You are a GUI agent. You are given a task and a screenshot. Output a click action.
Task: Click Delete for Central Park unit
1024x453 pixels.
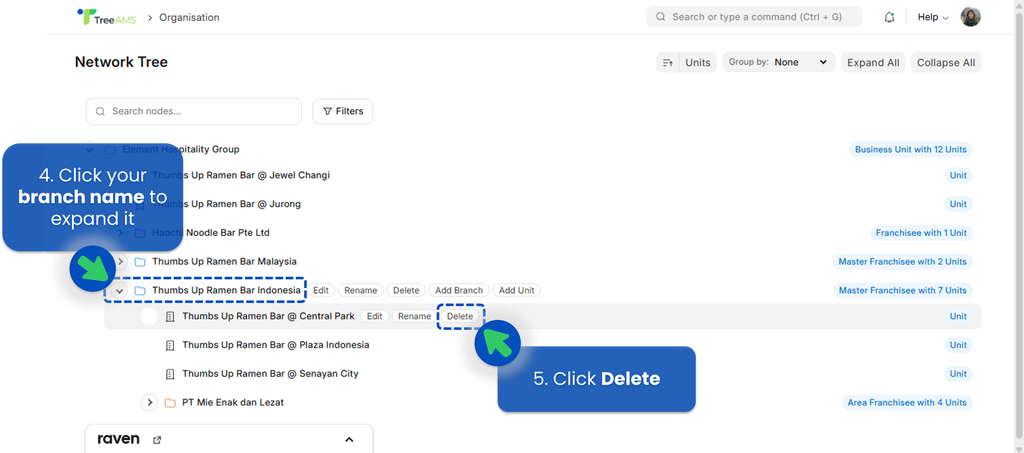pyautogui.click(x=460, y=316)
